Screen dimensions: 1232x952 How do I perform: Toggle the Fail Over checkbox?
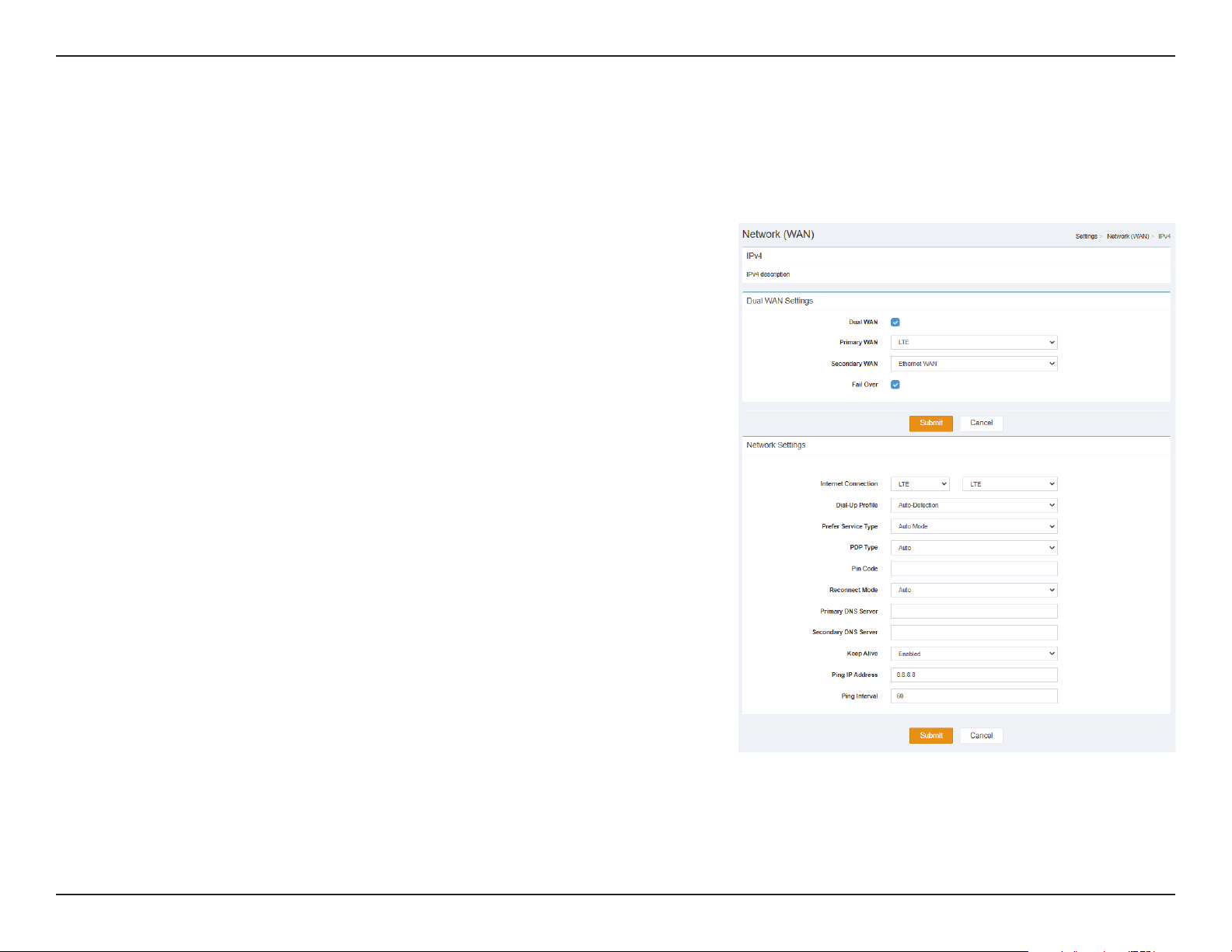point(895,385)
